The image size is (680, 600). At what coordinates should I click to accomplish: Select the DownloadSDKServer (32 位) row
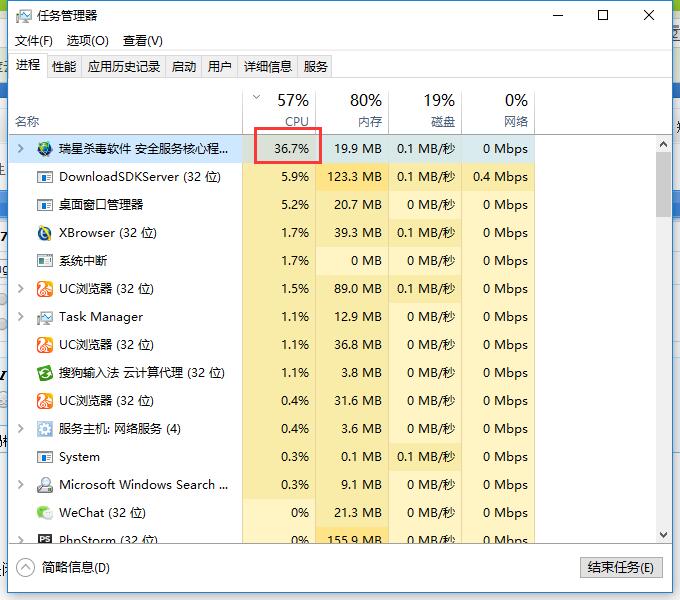(x=272, y=177)
